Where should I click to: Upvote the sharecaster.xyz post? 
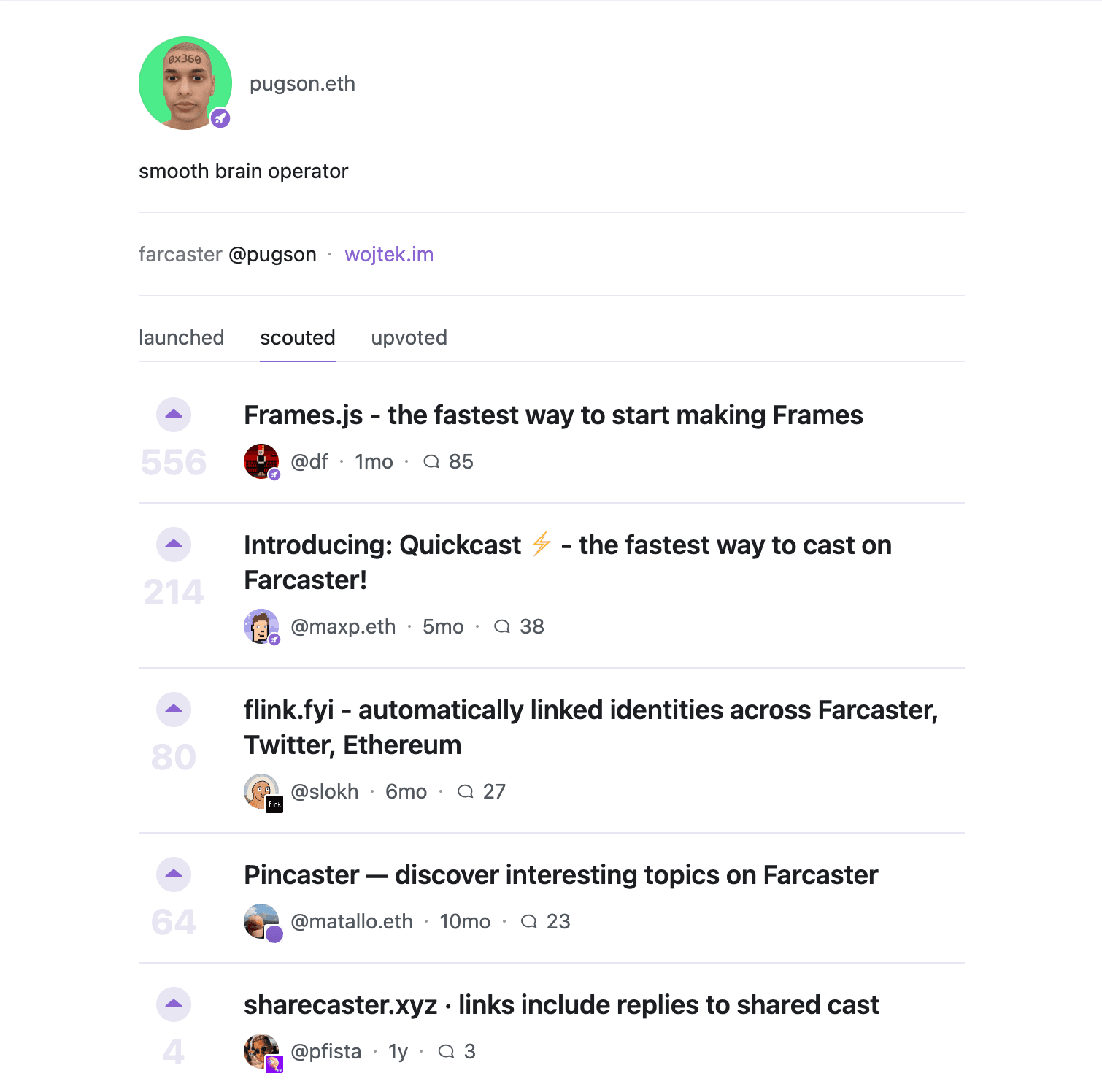point(174,1004)
